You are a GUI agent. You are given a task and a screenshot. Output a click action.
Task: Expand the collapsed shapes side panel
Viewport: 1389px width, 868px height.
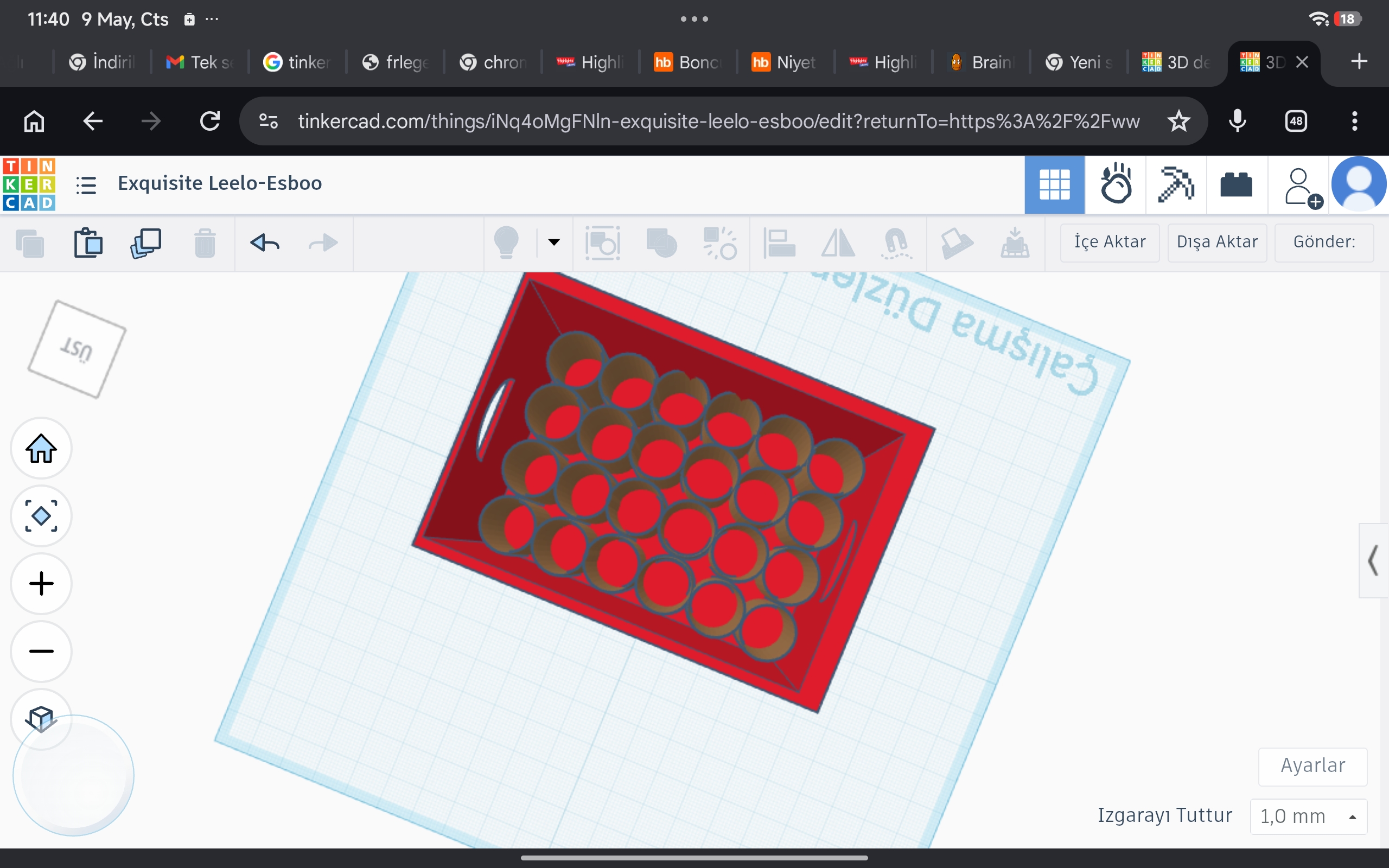(x=1373, y=560)
